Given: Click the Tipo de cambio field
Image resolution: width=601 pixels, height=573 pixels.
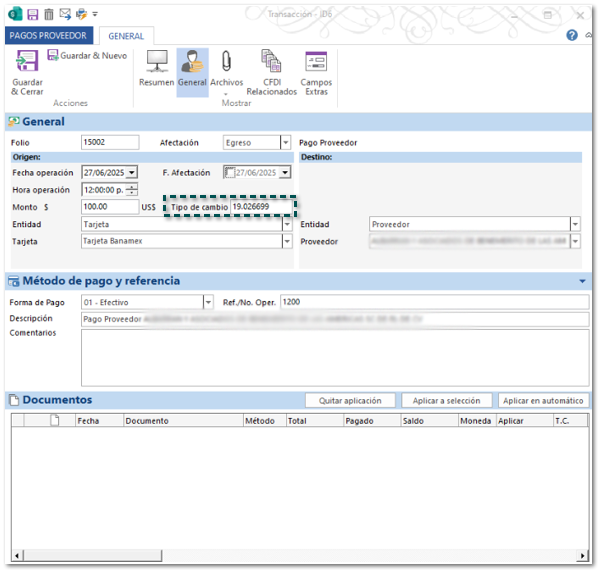Looking at the screenshot, I should 262,207.
